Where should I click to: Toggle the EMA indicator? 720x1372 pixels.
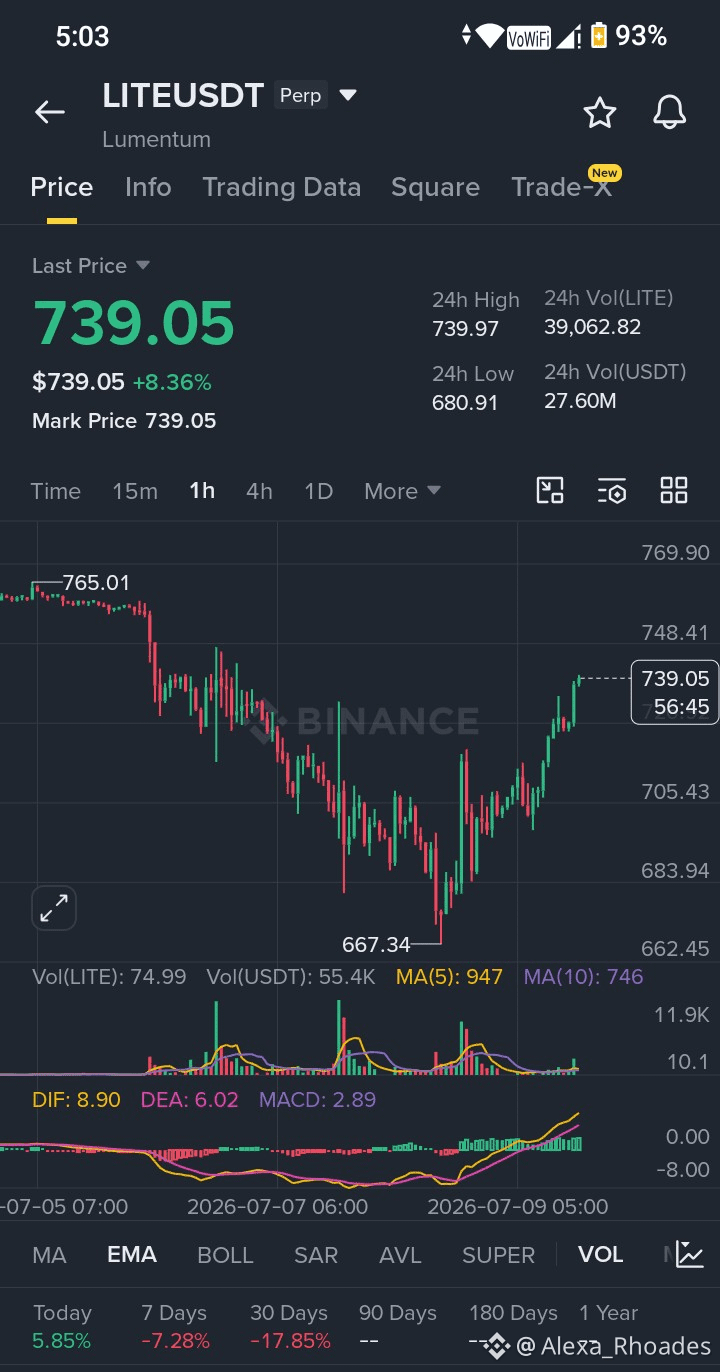pos(132,1255)
